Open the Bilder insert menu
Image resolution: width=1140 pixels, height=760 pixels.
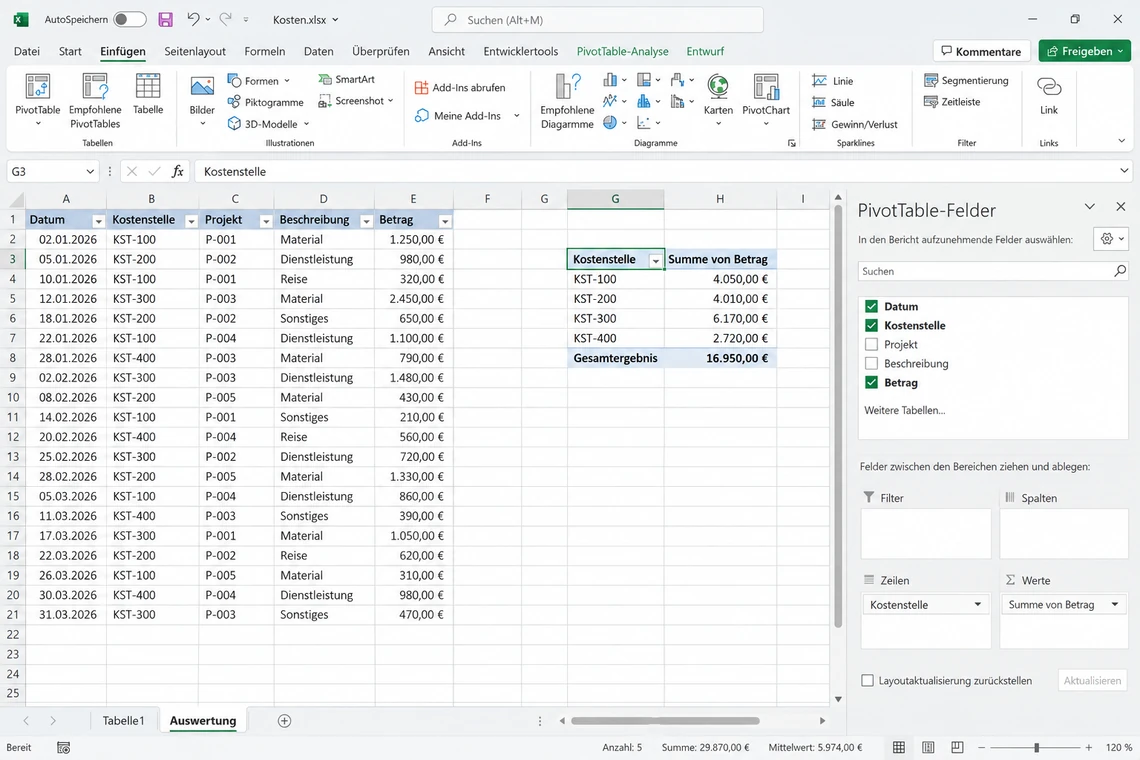pos(202,100)
